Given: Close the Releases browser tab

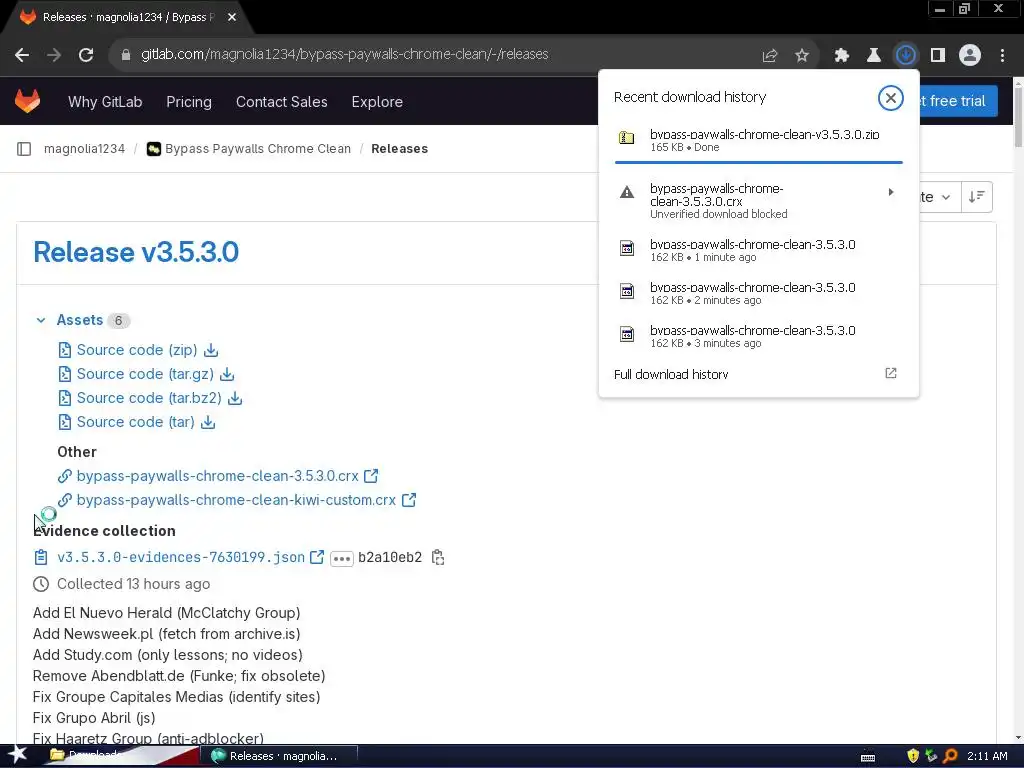Looking at the screenshot, I should pos(232,18).
